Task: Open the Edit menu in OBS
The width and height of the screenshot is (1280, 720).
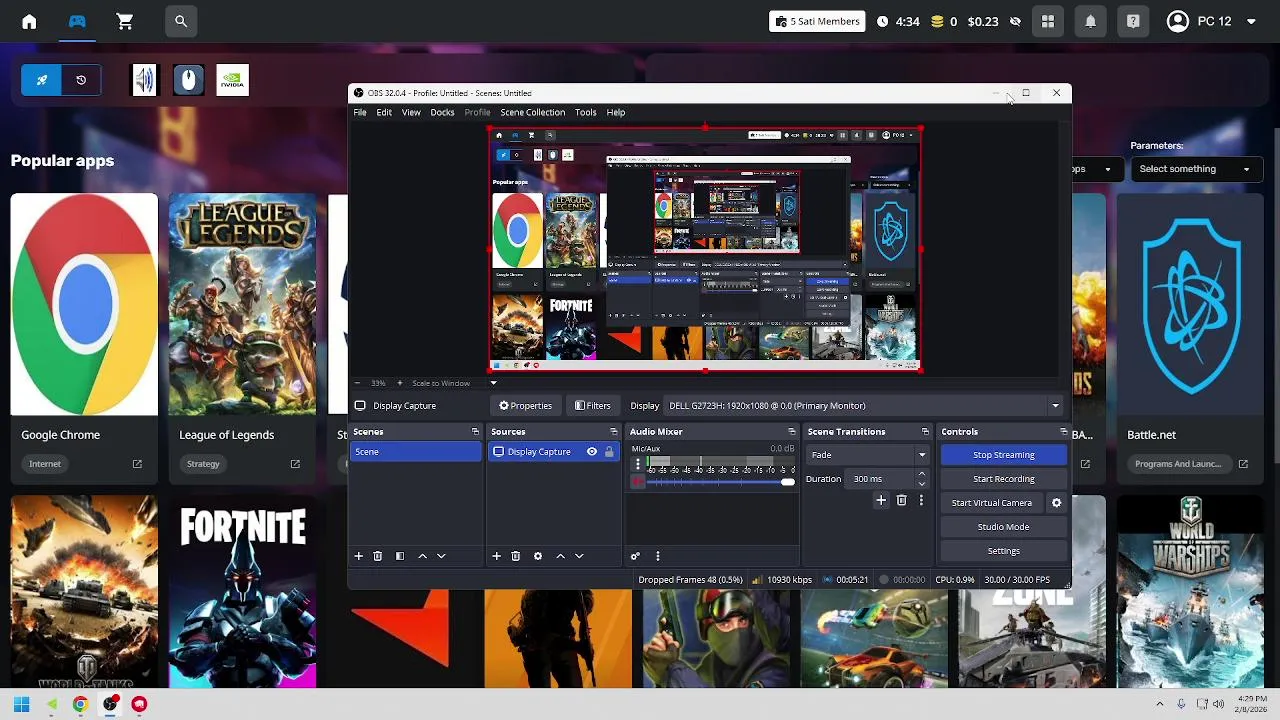Action: (384, 113)
